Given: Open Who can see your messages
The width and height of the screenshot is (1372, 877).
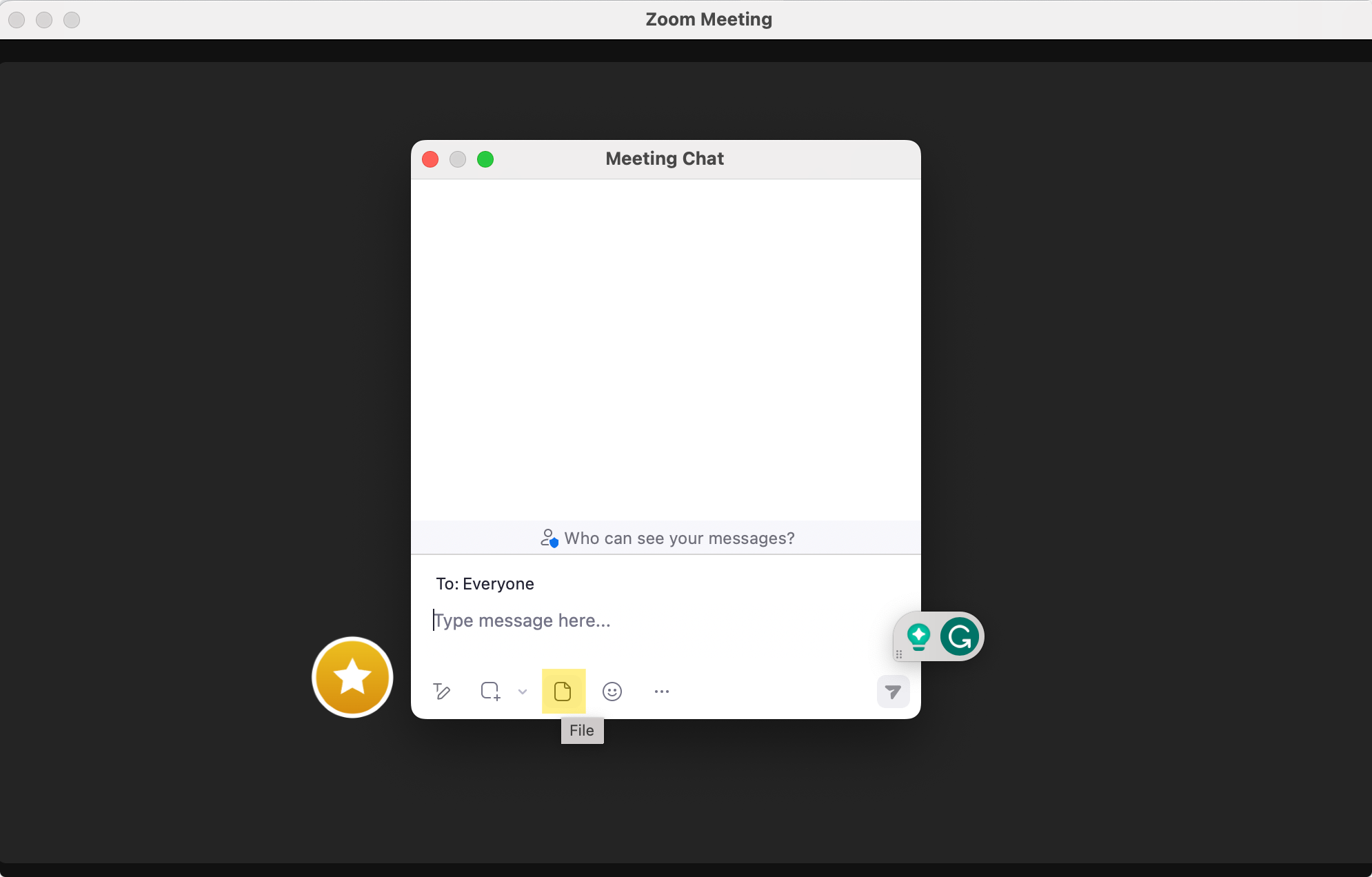Looking at the screenshot, I should [x=667, y=538].
